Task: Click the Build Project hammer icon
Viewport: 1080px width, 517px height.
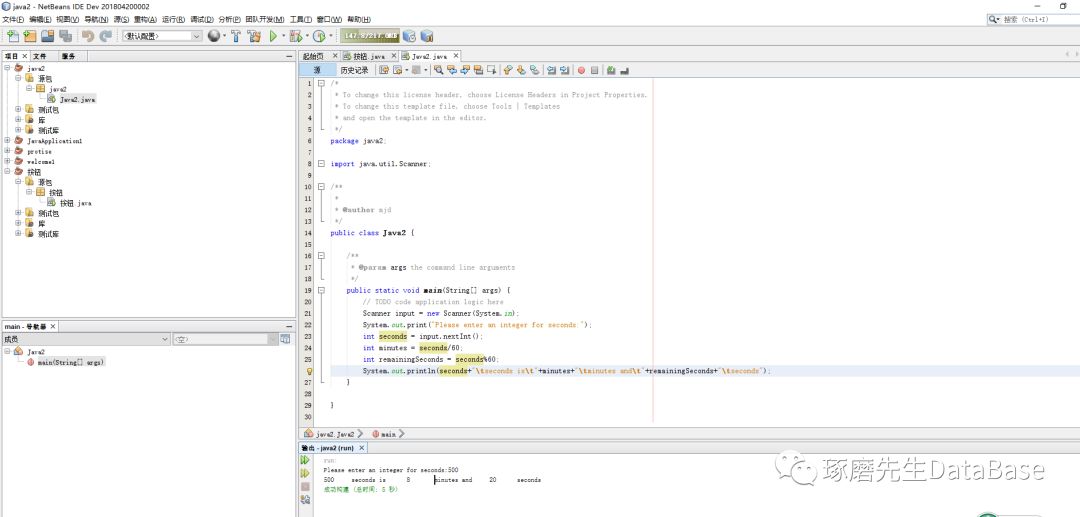Action: (x=236, y=36)
